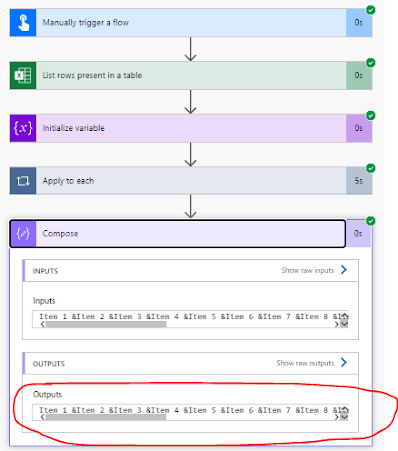
Task: Click the 0s duration on Compose step
Action: click(x=358, y=233)
